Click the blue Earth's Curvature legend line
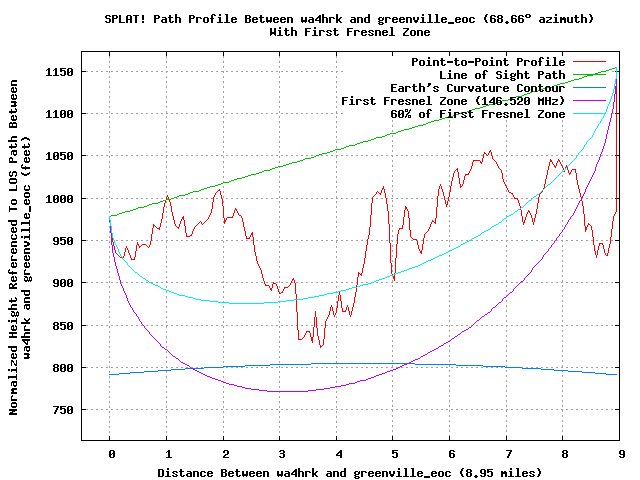The image size is (640, 480). [x=590, y=88]
